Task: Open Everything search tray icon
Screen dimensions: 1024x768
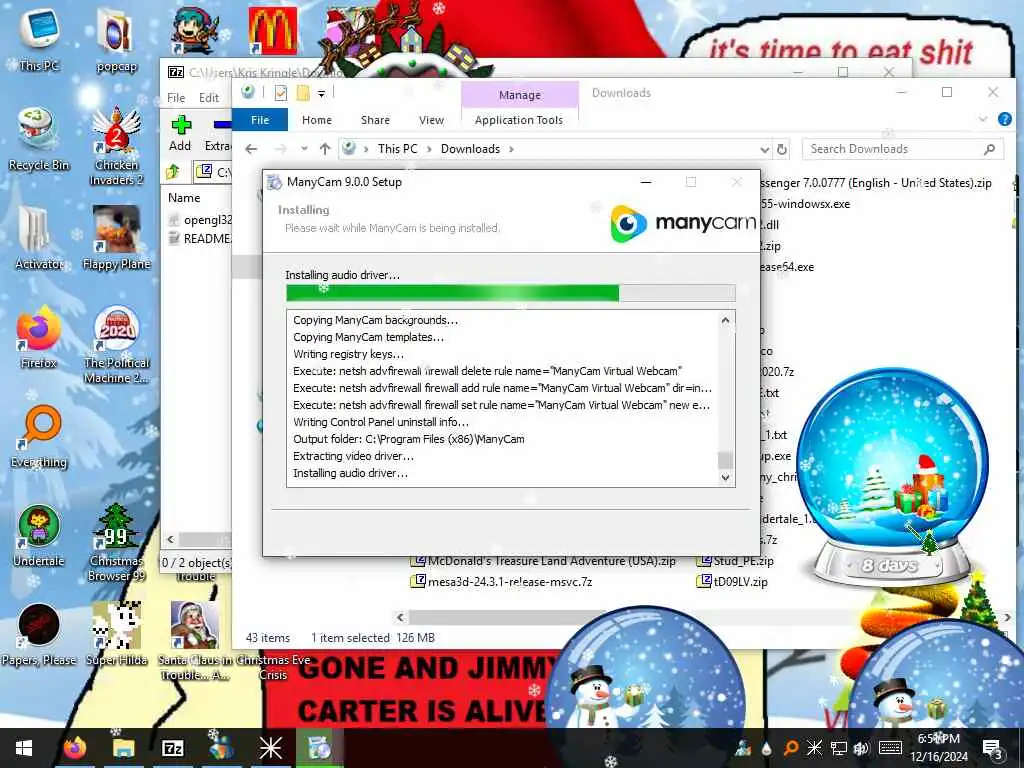Action: 791,748
